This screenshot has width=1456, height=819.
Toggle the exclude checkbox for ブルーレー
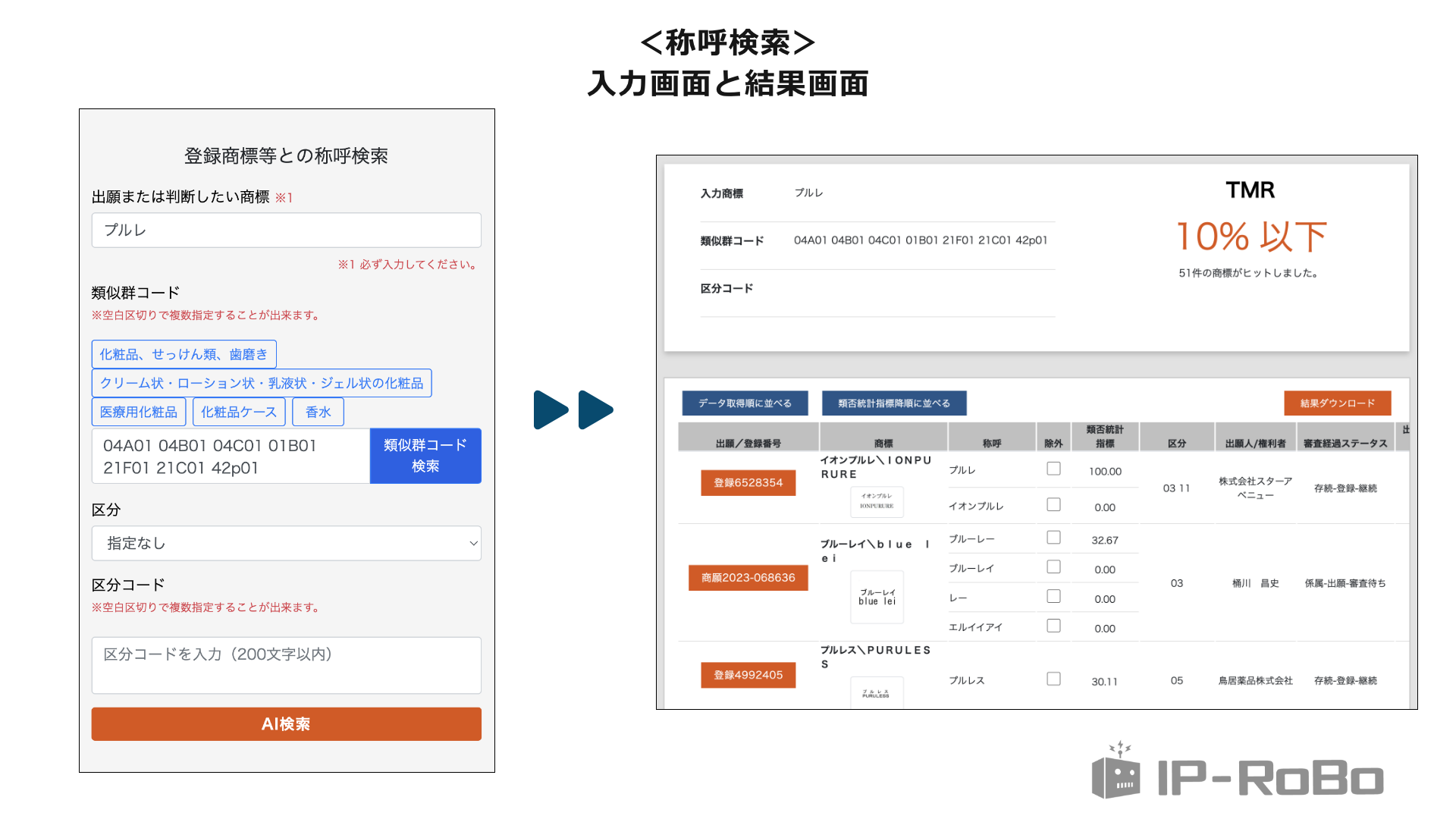click(1053, 538)
